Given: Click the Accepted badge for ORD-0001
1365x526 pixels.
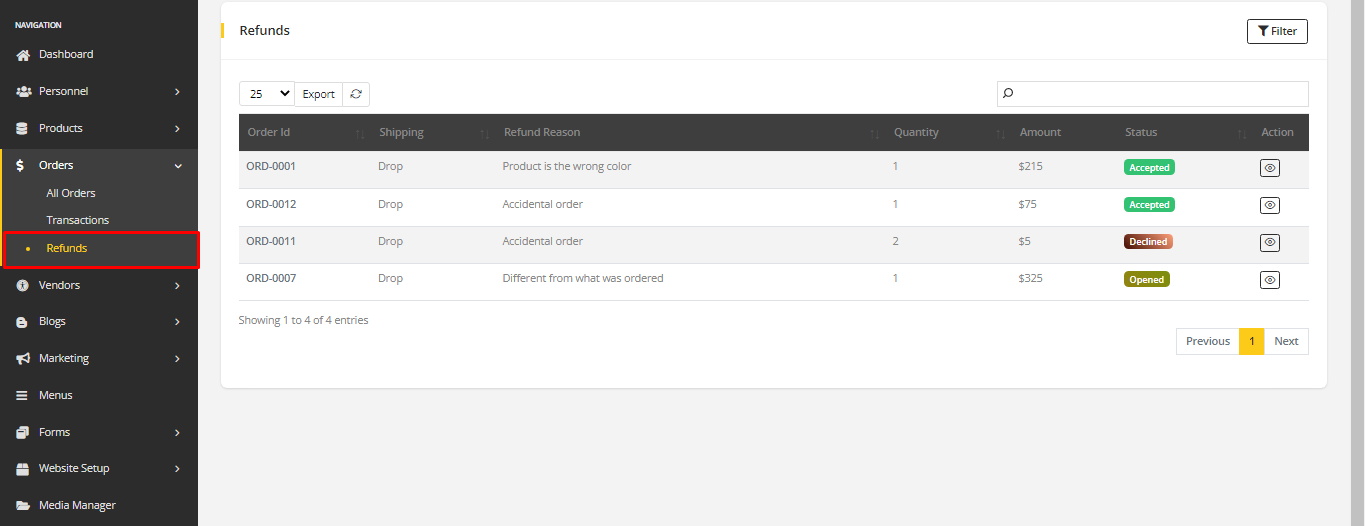Looking at the screenshot, I should [x=1149, y=168].
